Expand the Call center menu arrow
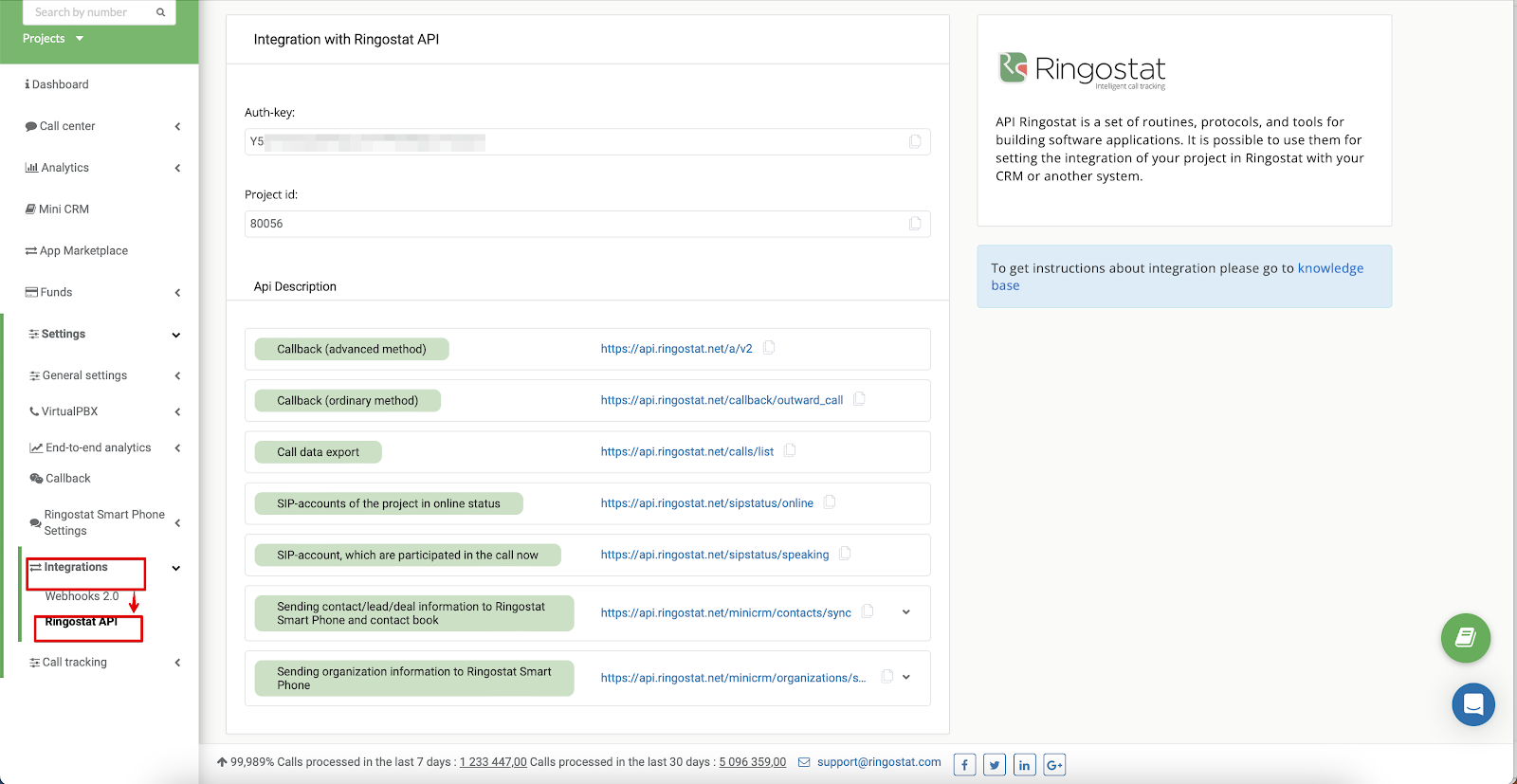This screenshot has width=1517, height=784. coord(177,126)
